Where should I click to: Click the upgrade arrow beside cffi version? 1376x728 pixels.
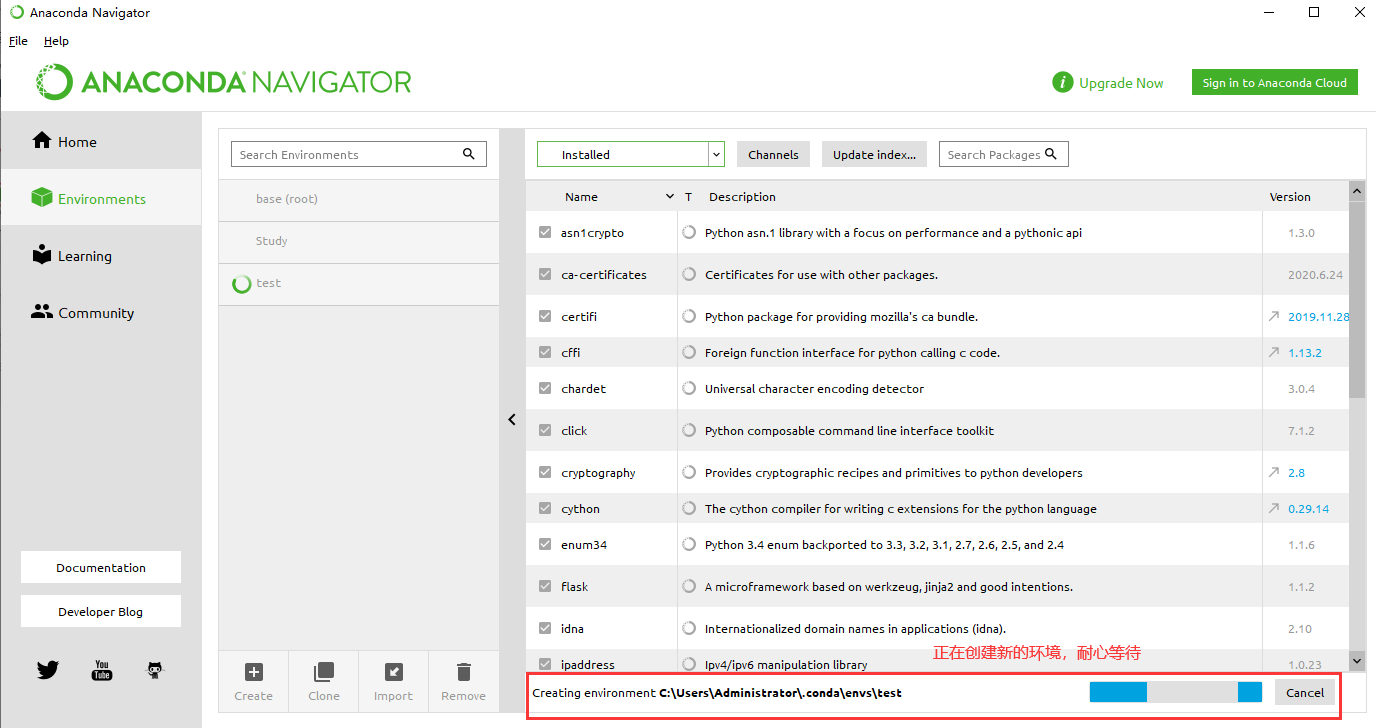tap(1274, 352)
